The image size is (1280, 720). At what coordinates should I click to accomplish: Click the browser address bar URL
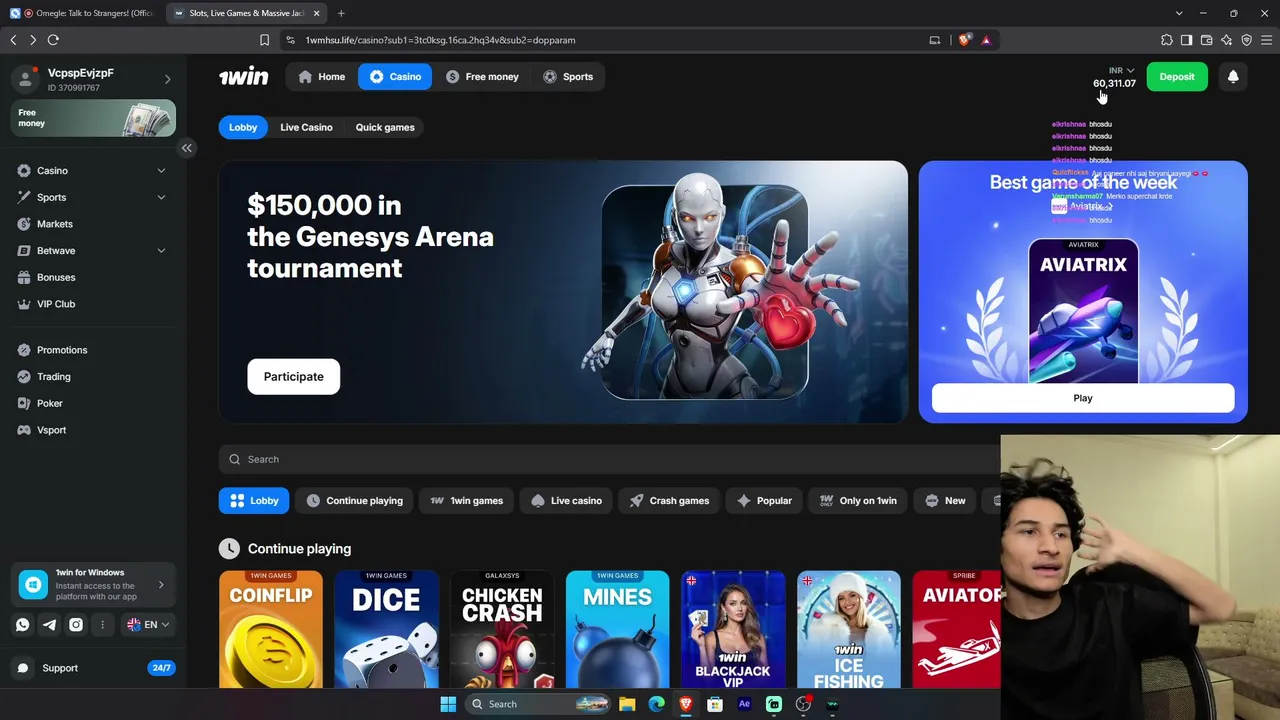(440, 40)
